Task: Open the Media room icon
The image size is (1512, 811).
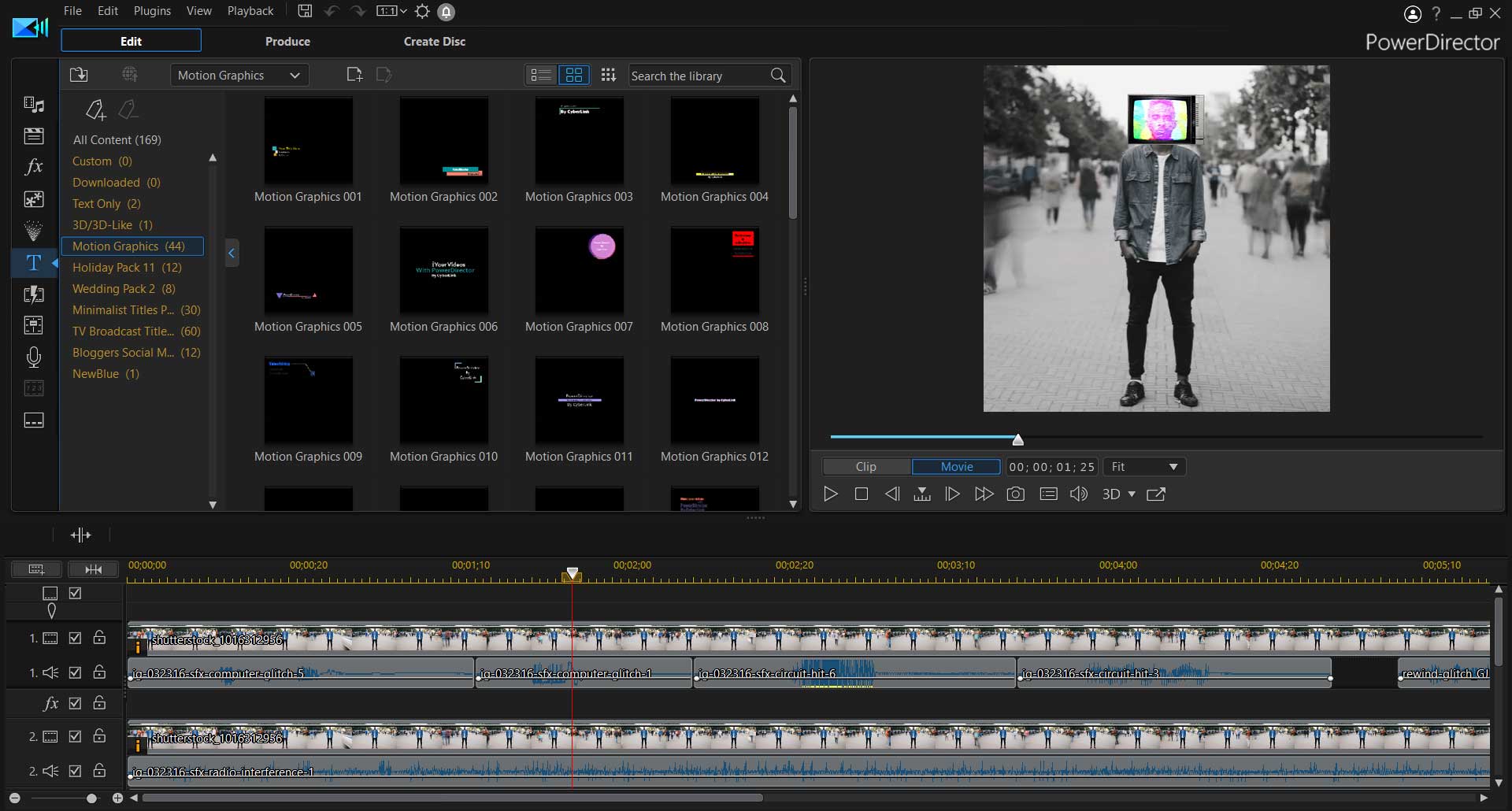Action: tap(34, 105)
